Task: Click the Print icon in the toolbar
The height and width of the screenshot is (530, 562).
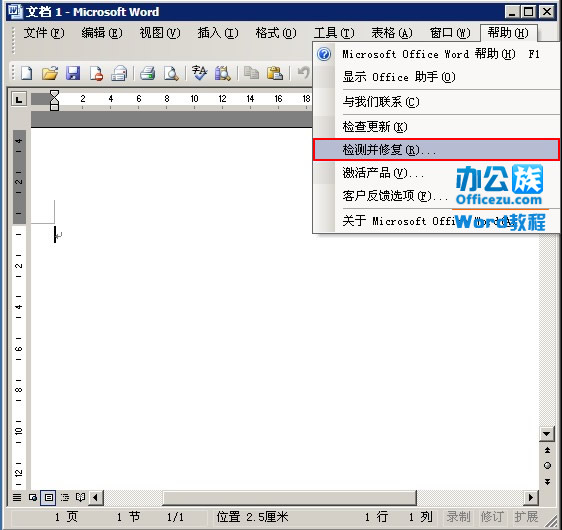Action: pyautogui.click(x=147, y=73)
